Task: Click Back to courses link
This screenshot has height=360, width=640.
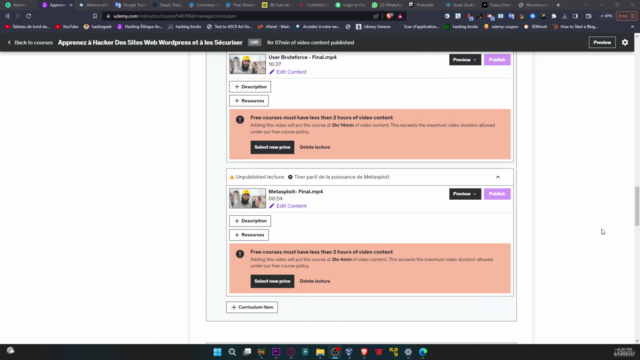Action: point(30,42)
